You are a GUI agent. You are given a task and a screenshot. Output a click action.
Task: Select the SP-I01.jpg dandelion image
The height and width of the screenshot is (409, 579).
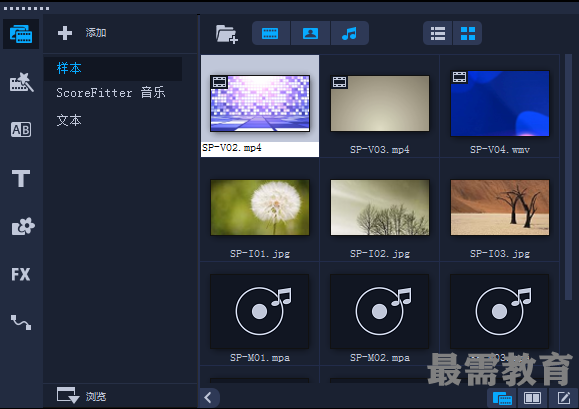point(260,207)
